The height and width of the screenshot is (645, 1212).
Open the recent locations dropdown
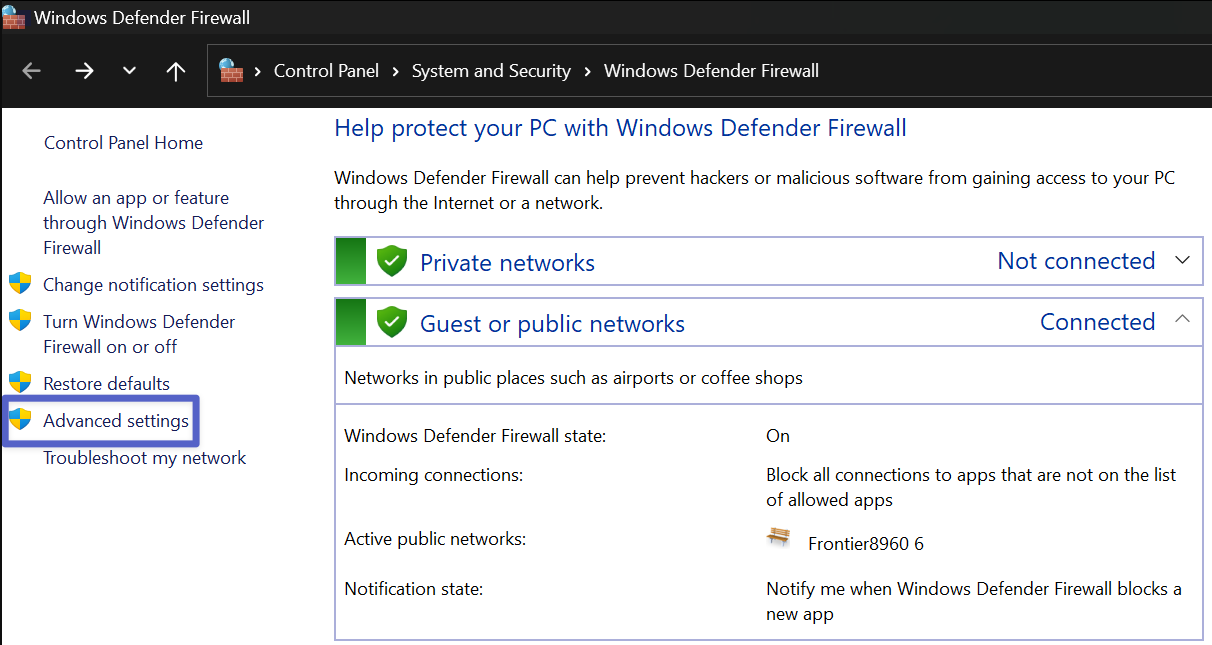click(x=129, y=71)
